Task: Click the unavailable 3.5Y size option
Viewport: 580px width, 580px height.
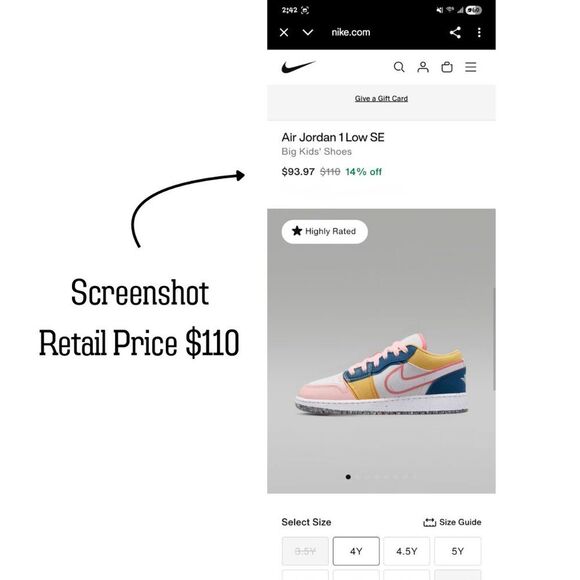Action: (x=305, y=551)
